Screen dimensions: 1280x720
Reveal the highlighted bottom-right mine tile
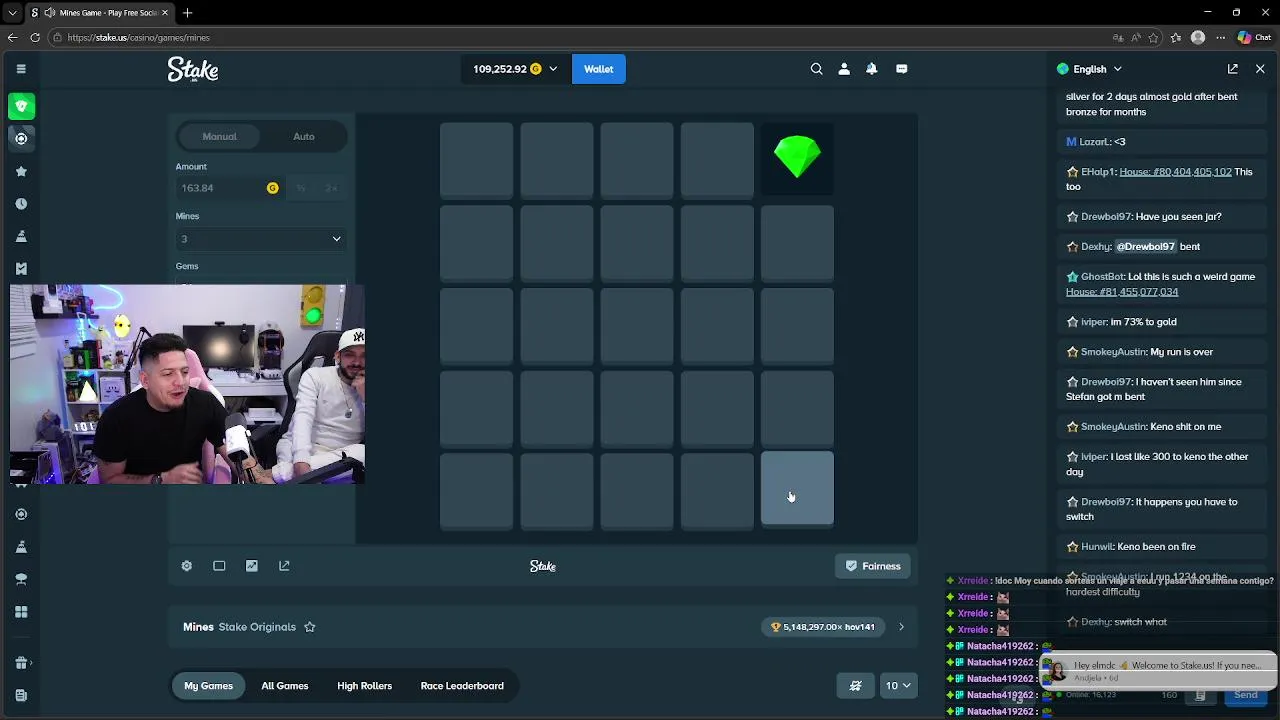[x=797, y=488]
